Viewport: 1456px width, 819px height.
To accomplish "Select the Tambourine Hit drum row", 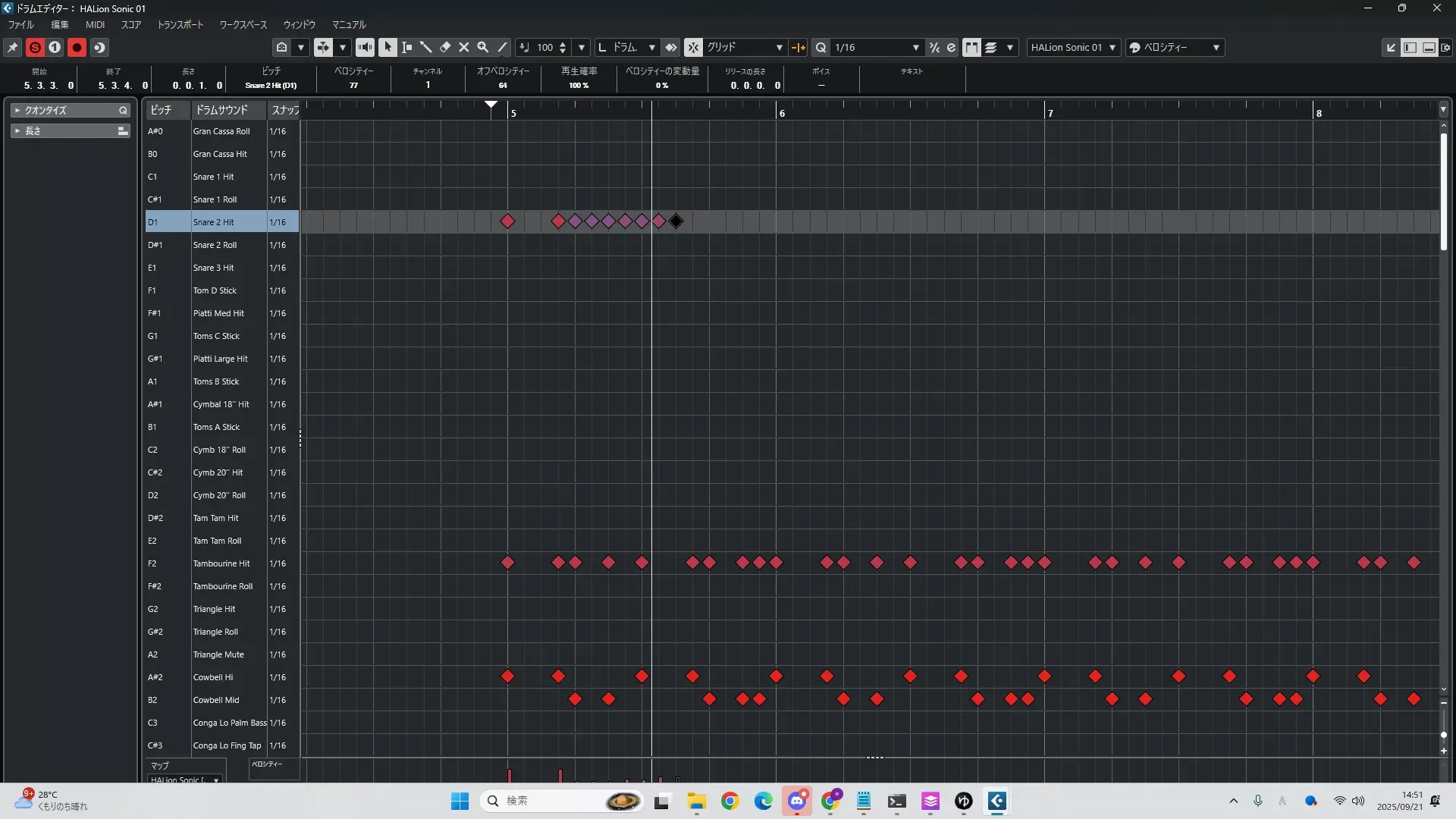I will tap(221, 563).
